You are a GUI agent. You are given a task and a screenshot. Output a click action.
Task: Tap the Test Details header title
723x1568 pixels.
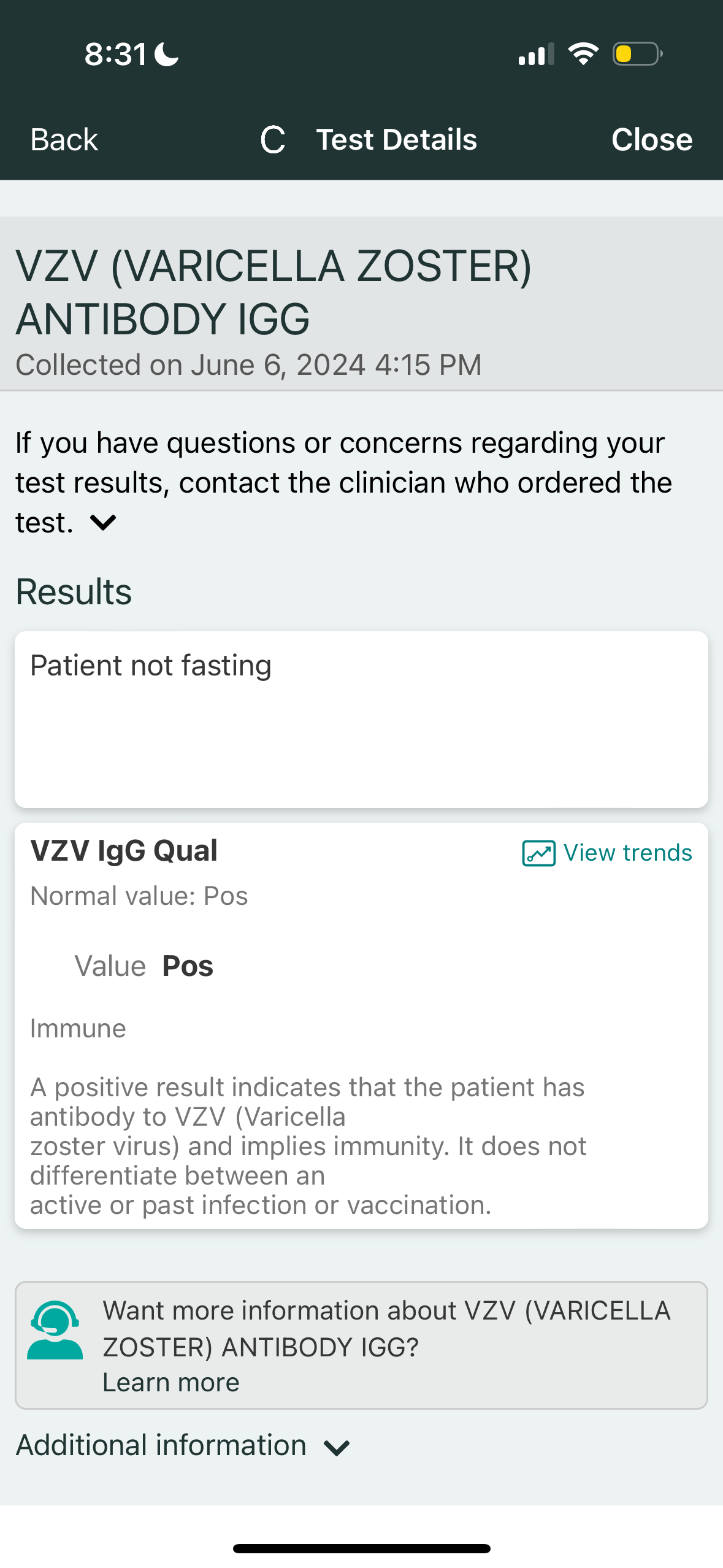396,140
